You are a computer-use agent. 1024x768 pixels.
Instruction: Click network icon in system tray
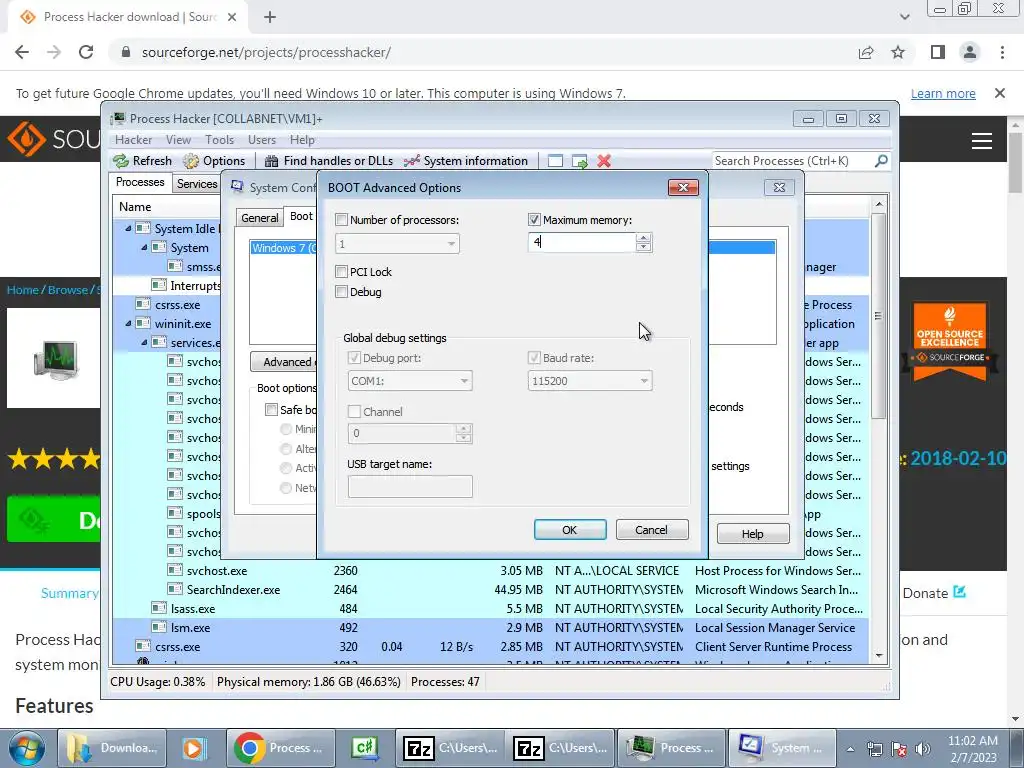click(x=874, y=748)
